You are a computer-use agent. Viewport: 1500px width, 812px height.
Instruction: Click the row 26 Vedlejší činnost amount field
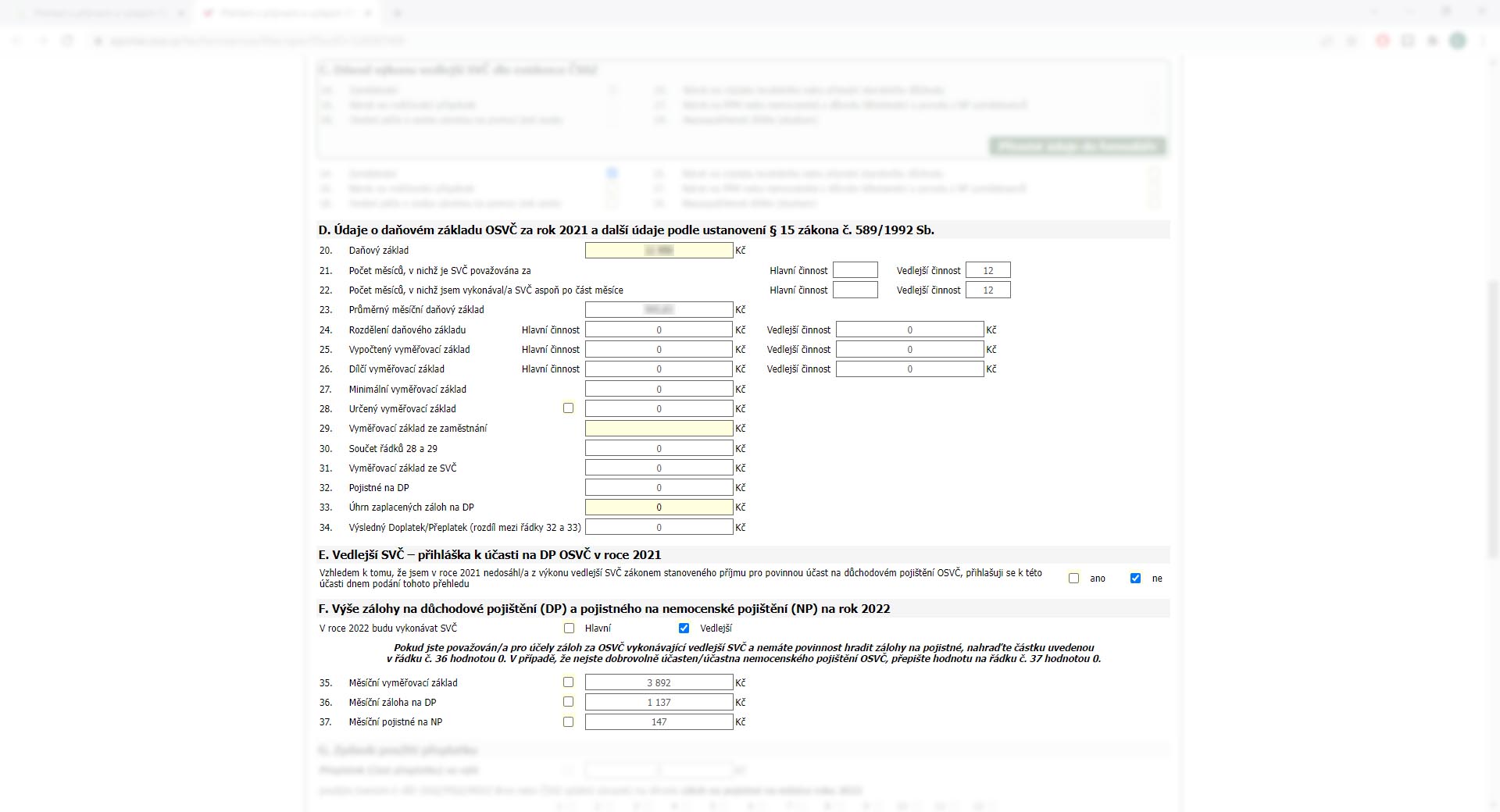tap(910, 369)
